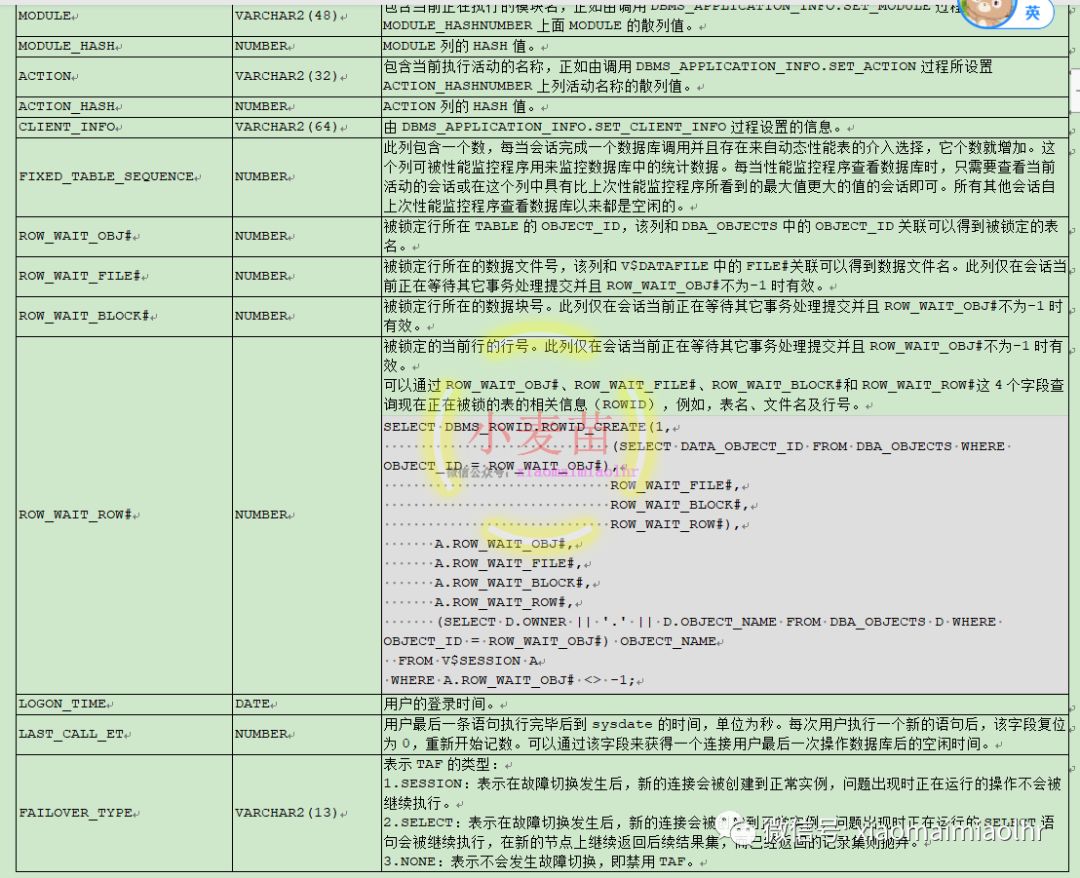Click the VARCHAR2(64) datatype cell
Image resolution: width=1080 pixels, height=878 pixels.
[307, 127]
